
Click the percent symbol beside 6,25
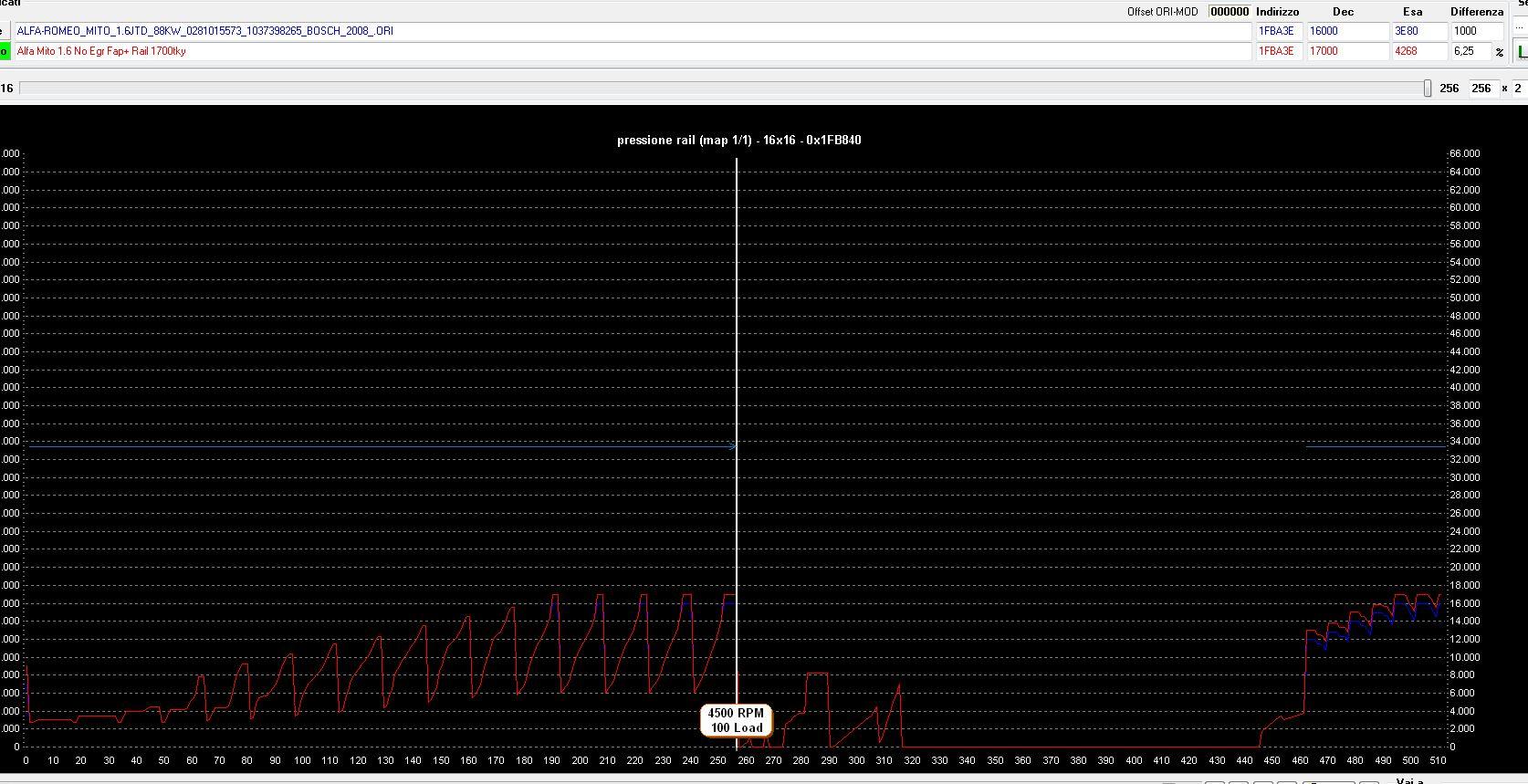click(1500, 52)
